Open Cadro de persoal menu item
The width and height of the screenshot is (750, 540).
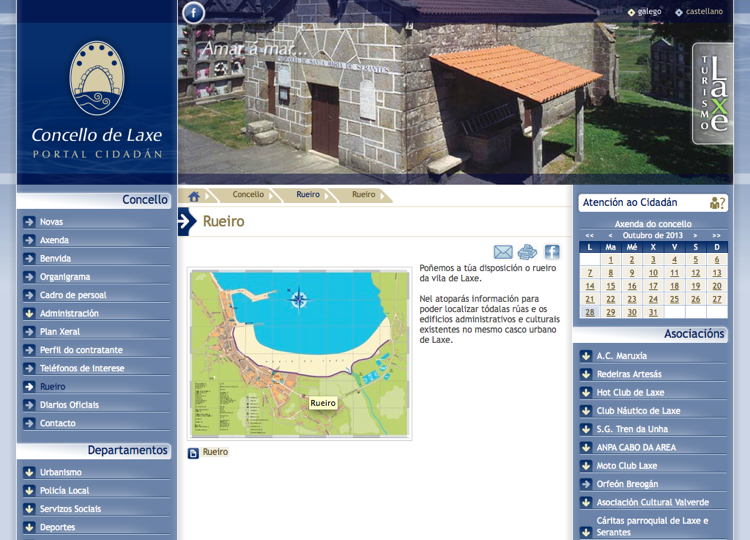pos(73,295)
